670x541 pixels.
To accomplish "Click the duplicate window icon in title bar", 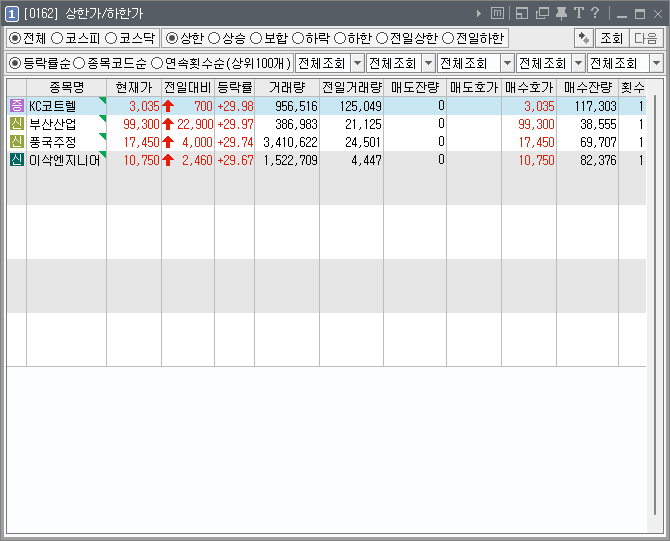I will pos(542,13).
